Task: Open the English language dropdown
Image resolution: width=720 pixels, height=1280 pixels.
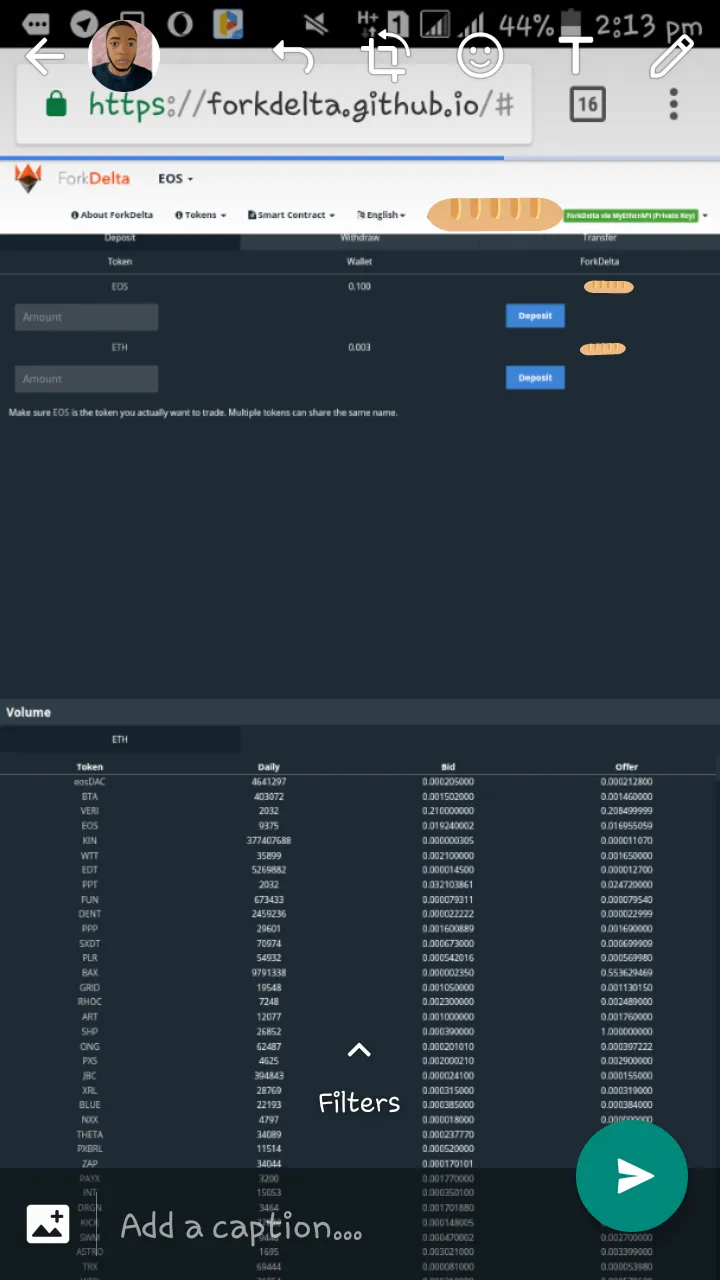Action: (x=381, y=215)
